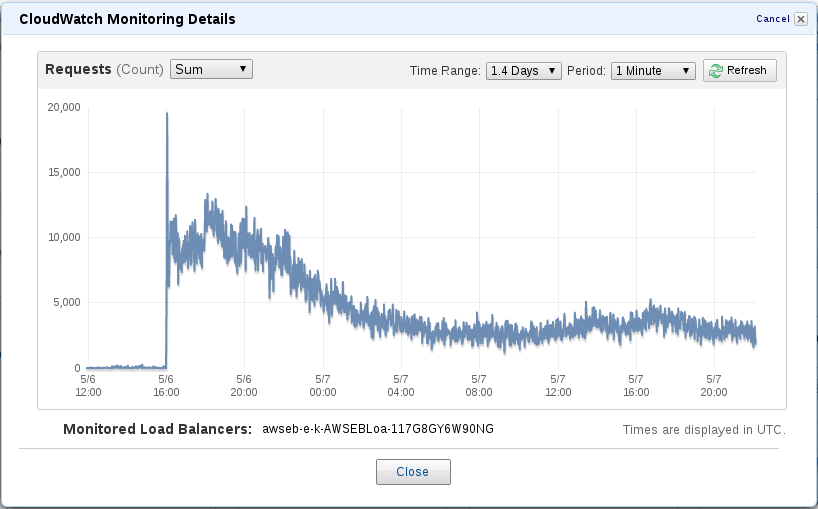Image resolution: width=818 pixels, height=509 pixels.
Task: Click the 20,000 y-axis label
Action: click(64, 107)
